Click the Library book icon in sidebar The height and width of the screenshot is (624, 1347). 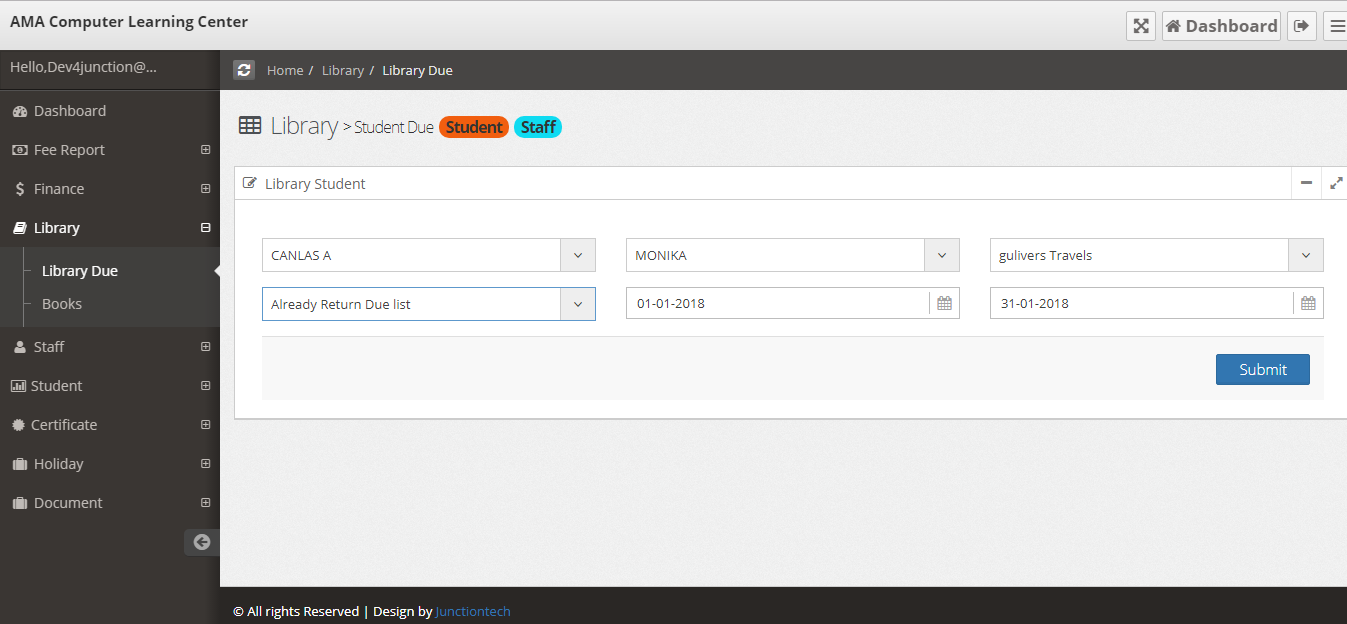[x=19, y=228]
